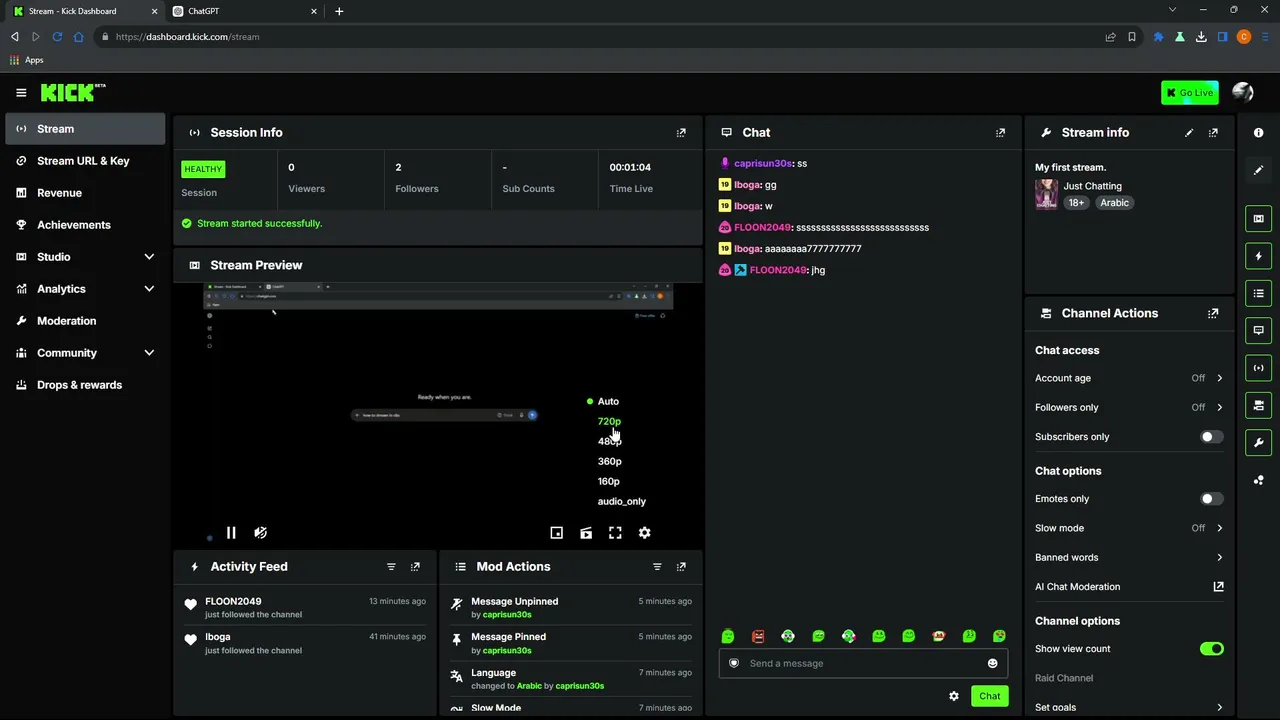Viewport: 1280px width, 720px height.
Task: Click the Kick logo
Action: pyautogui.click(x=73, y=93)
